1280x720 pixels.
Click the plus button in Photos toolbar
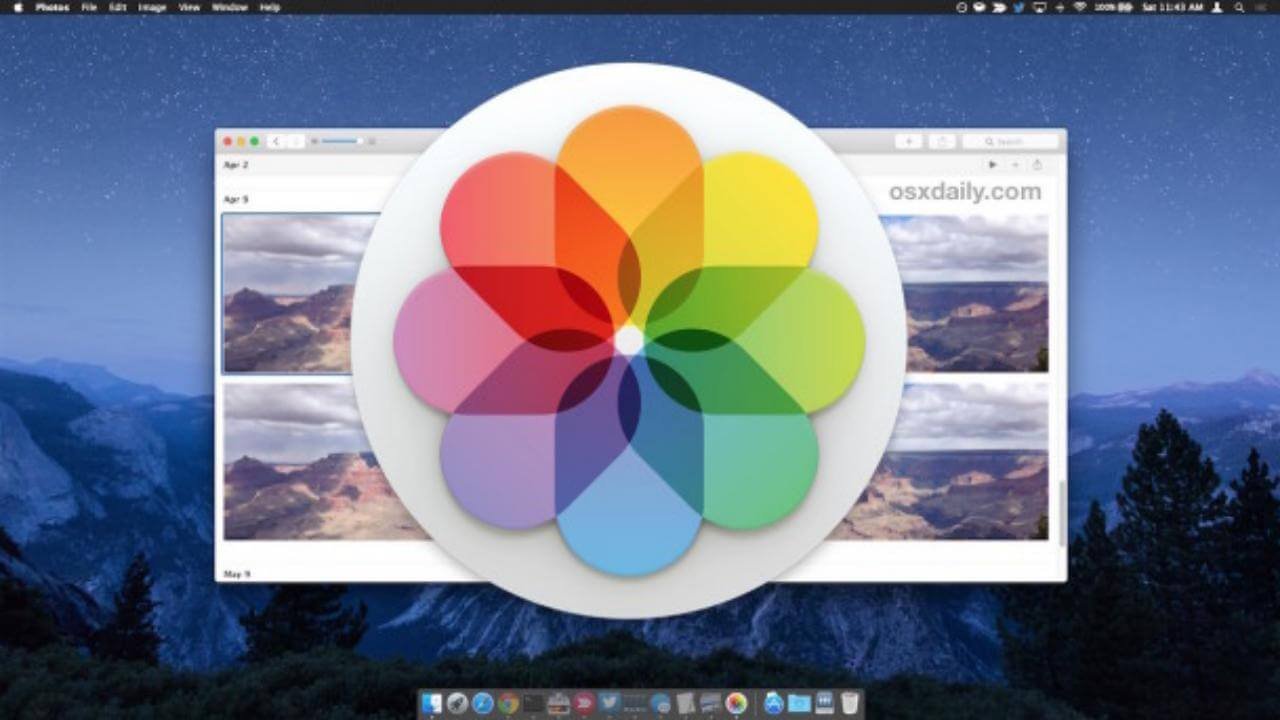coord(908,142)
